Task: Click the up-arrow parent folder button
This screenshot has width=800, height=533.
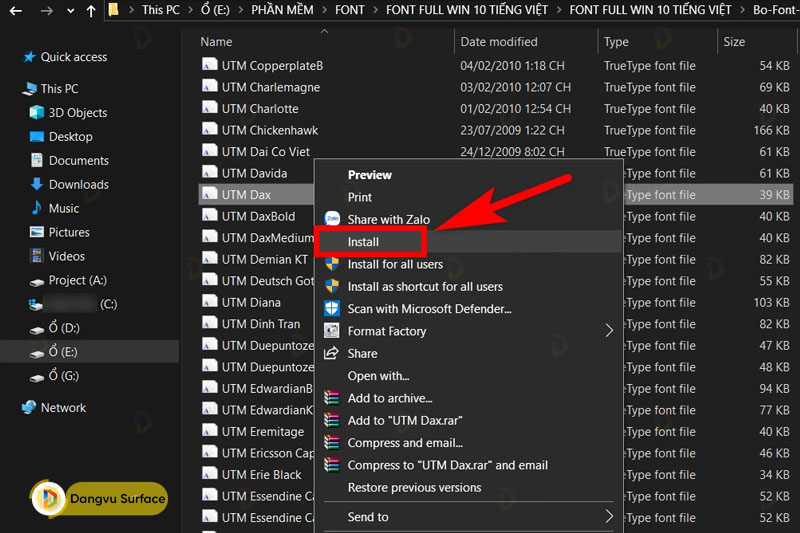Action: [x=91, y=11]
